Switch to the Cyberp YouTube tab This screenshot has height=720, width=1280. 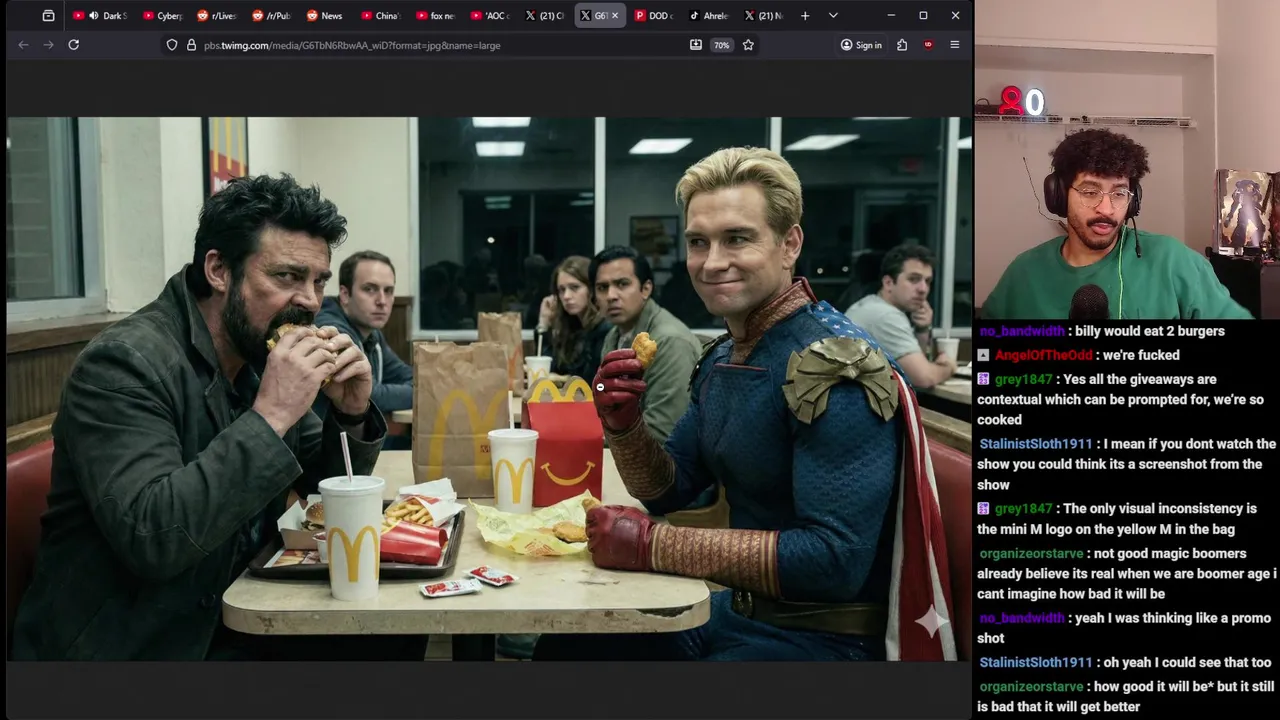(x=161, y=15)
